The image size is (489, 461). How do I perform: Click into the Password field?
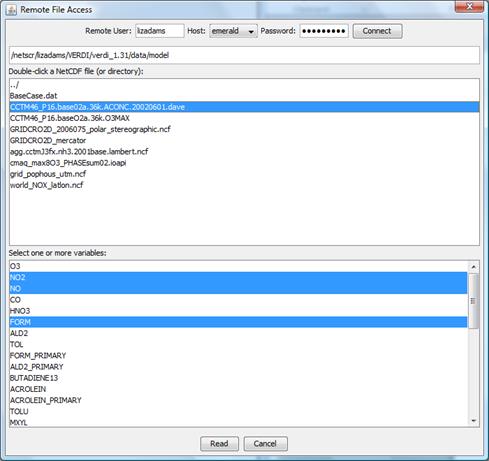(324, 31)
